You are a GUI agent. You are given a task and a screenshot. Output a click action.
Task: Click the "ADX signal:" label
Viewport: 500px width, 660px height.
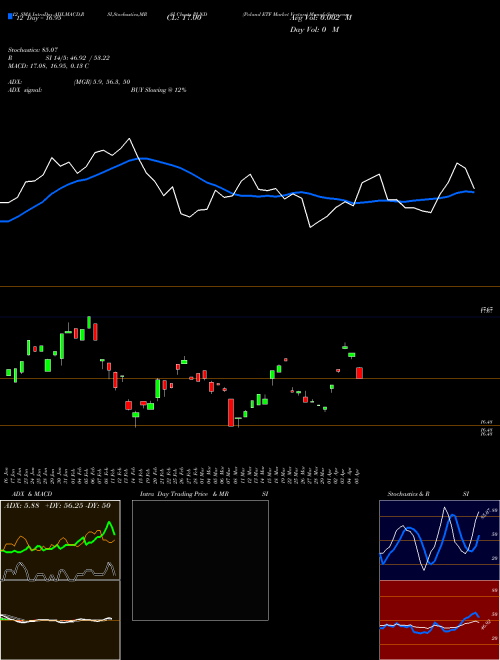[x=25, y=90]
